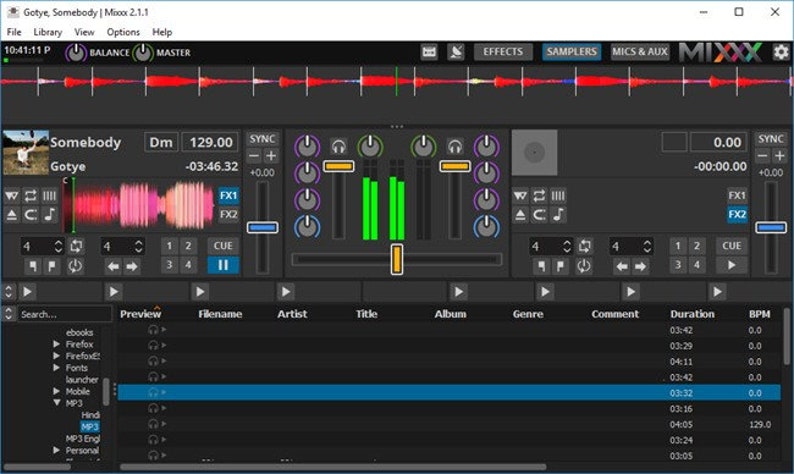
Task: Toggle the SAMPLERS panel
Action: coord(572,52)
